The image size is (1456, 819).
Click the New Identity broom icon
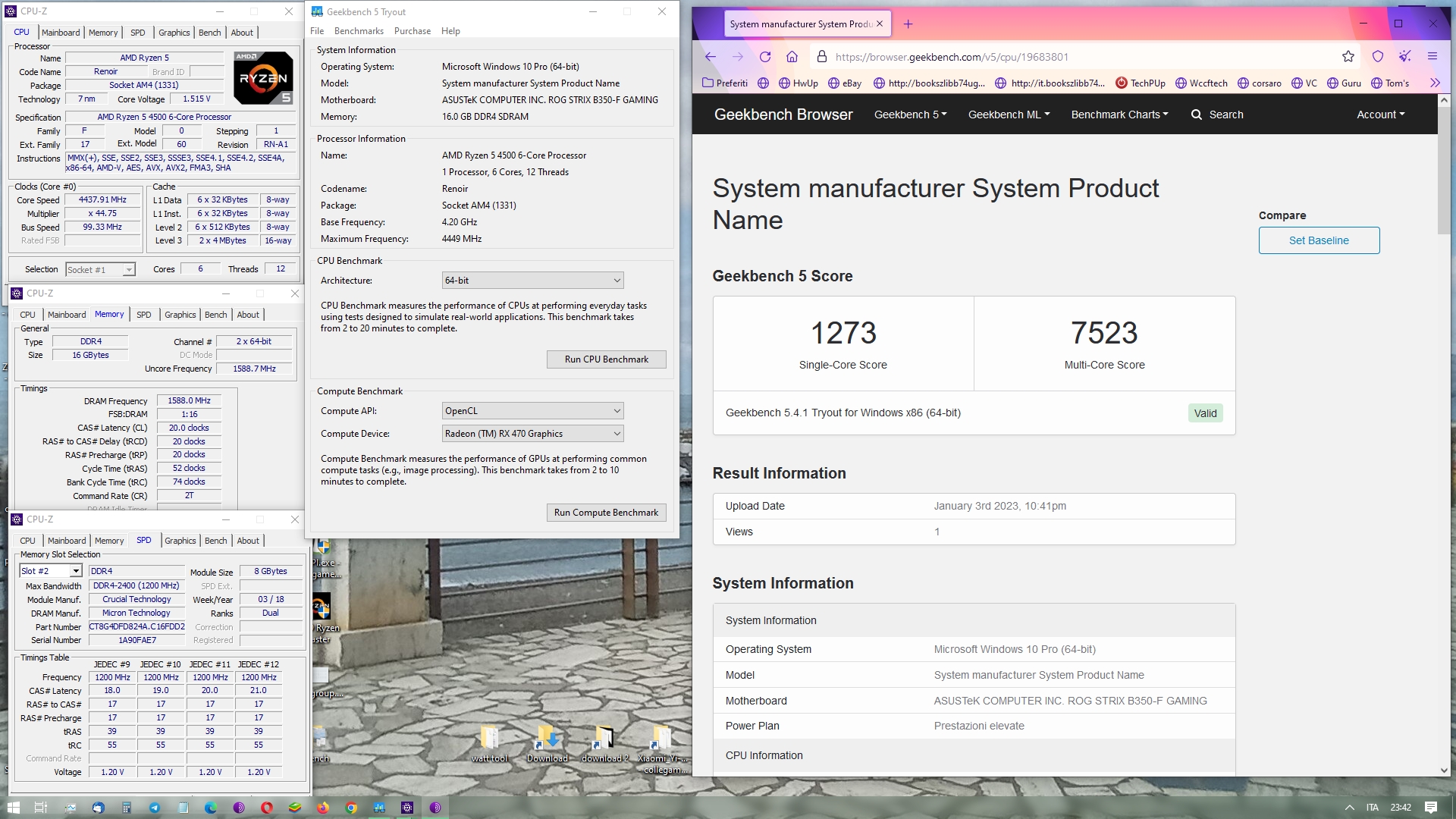(x=1405, y=57)
